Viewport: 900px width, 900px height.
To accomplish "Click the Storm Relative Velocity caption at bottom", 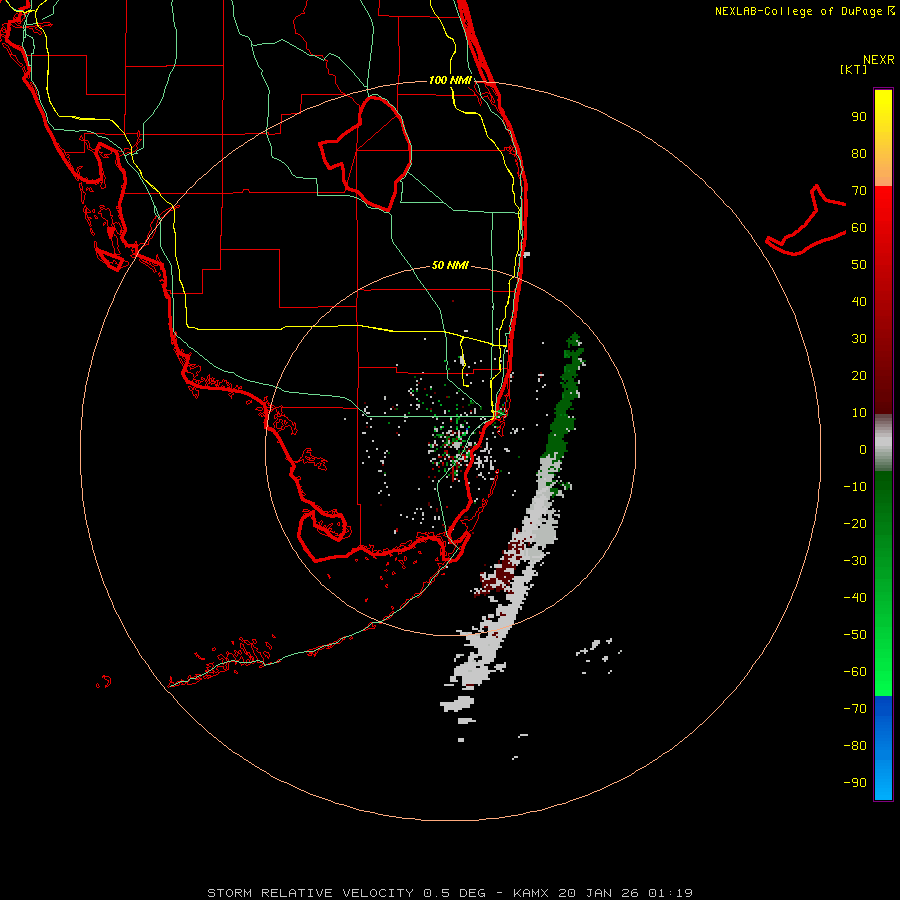I will [450, 893].
